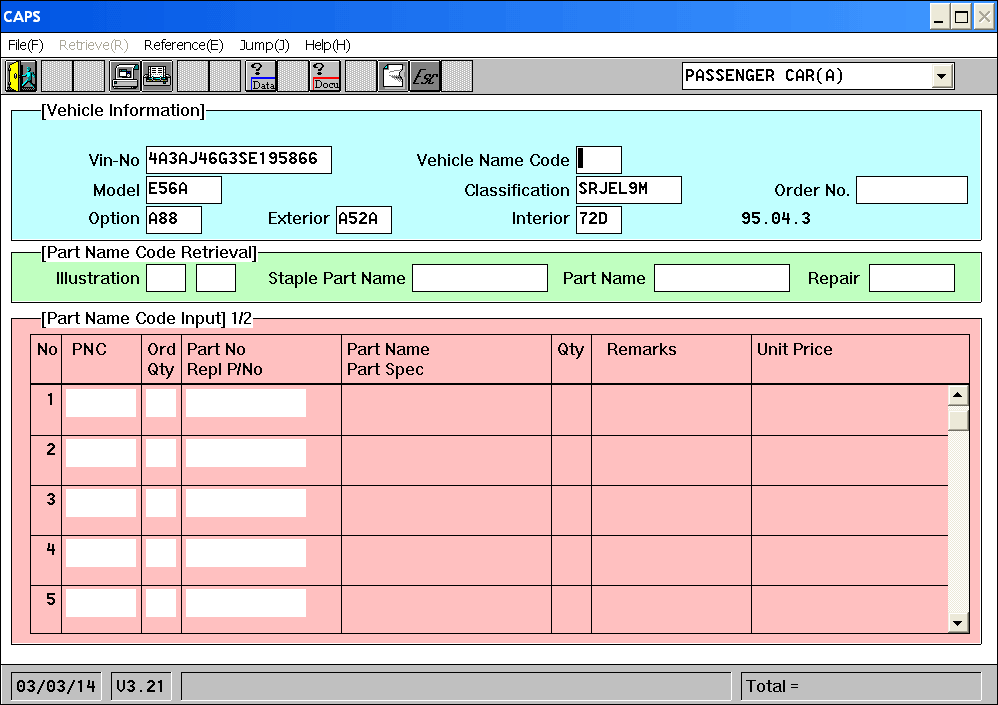Click the Ord Qty field in row 2
The width and height of the screenshot is (998, 705).
(x=161, y=453)
